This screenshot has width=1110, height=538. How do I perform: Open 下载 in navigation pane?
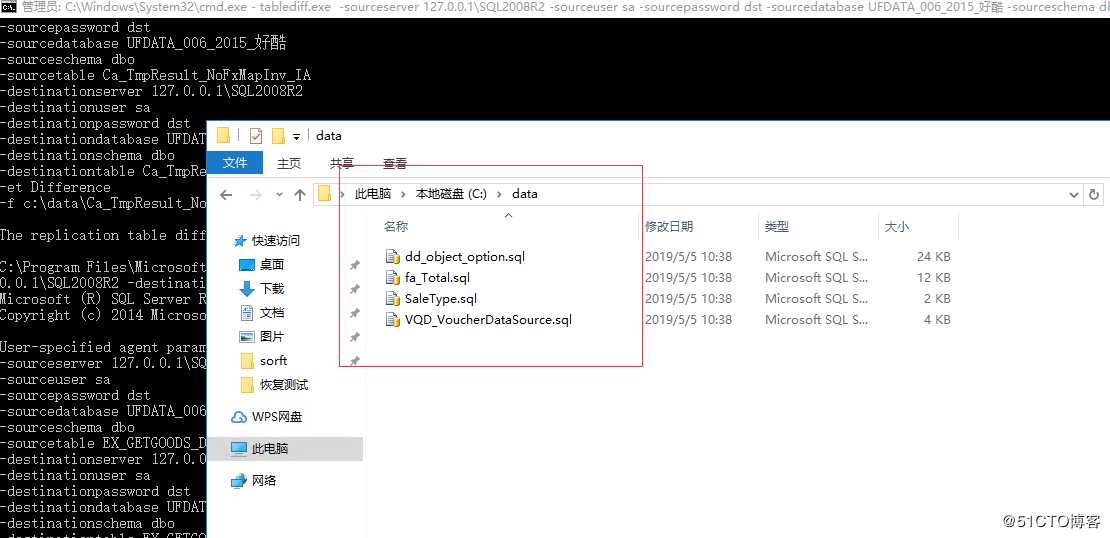(x=272, y=289)
